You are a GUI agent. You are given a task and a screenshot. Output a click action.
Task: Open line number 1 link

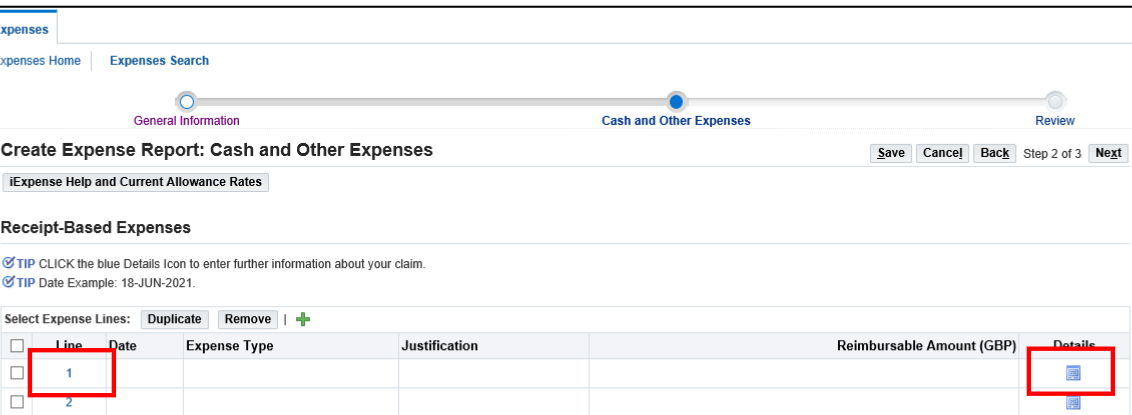[69, 373]
